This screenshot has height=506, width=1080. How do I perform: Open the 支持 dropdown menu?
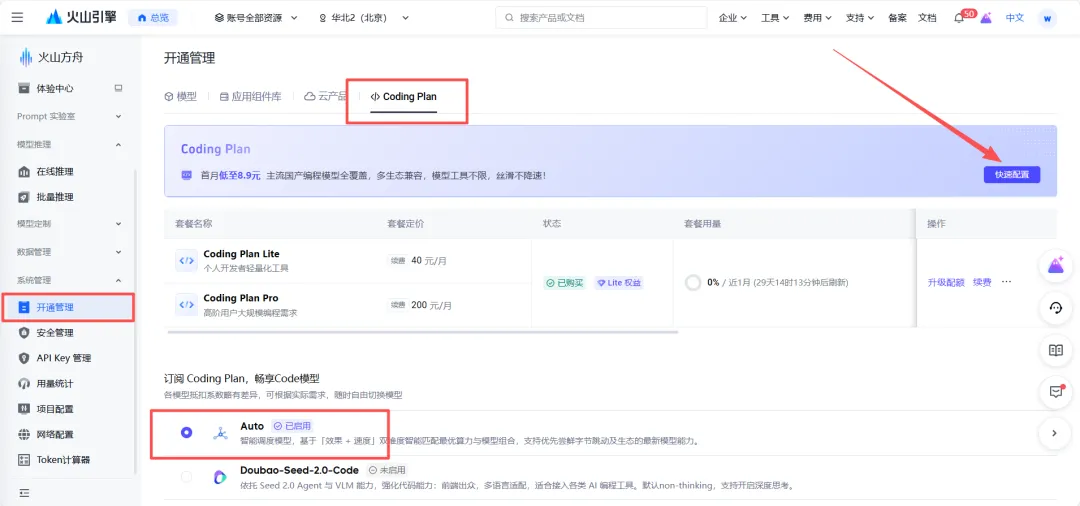point(860,18)
